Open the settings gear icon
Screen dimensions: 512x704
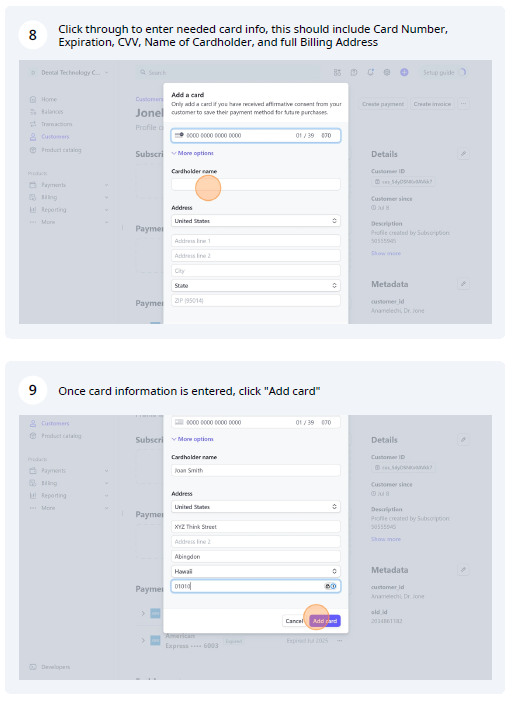pos(387,72)
